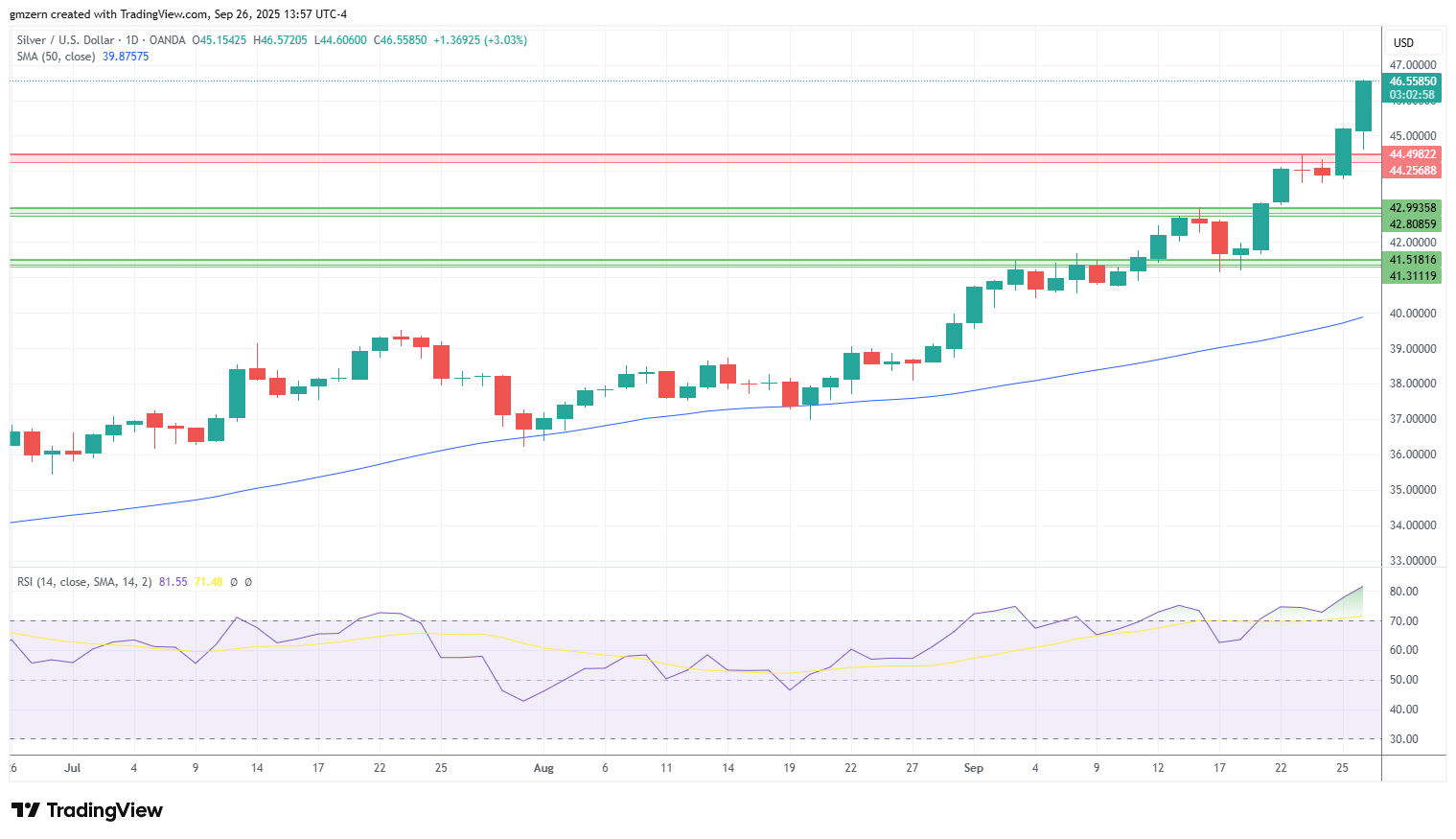Click the Silver / U.S. Dollar symbol title
Screen dimensions: 1456x839
tap(65, 40)
